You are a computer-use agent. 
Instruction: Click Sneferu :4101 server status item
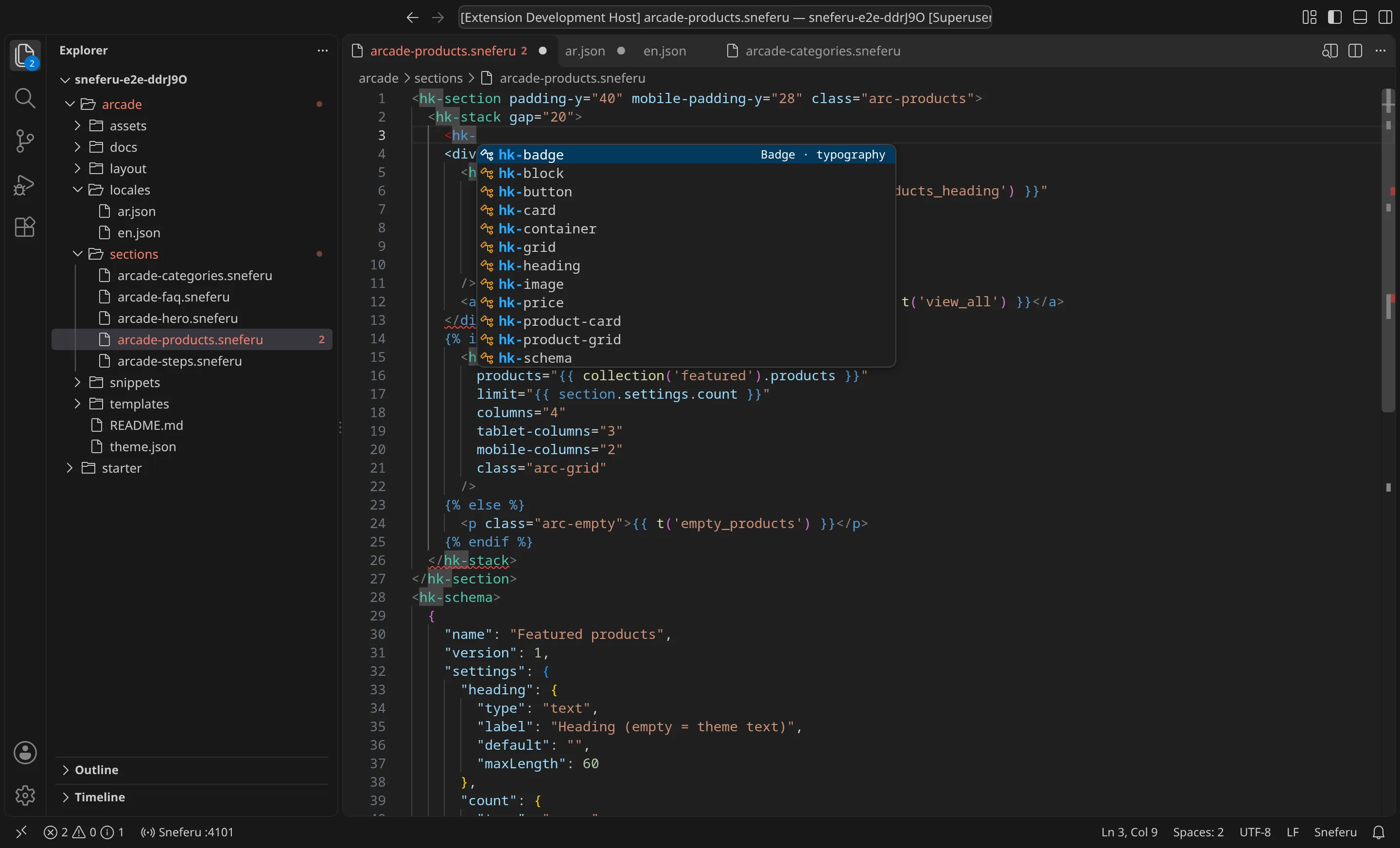(x=187, y=832)
